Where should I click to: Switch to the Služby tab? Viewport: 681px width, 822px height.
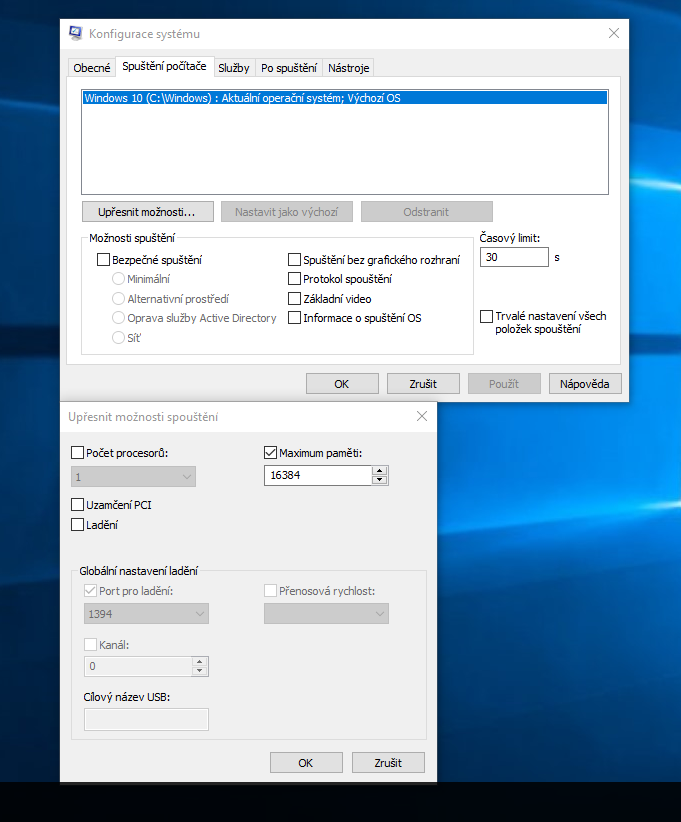233,68
